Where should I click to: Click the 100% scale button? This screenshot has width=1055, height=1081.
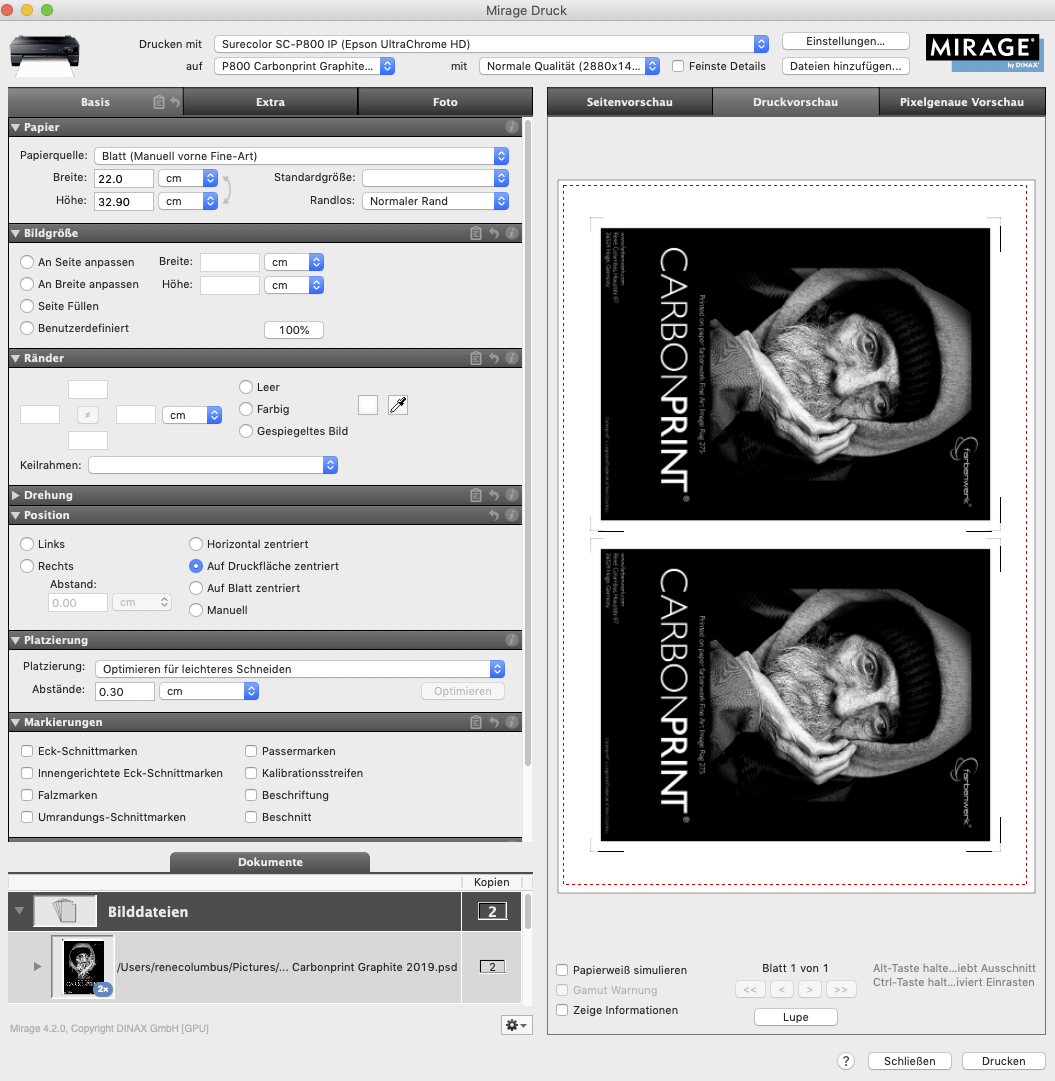[x=294, y=330]
